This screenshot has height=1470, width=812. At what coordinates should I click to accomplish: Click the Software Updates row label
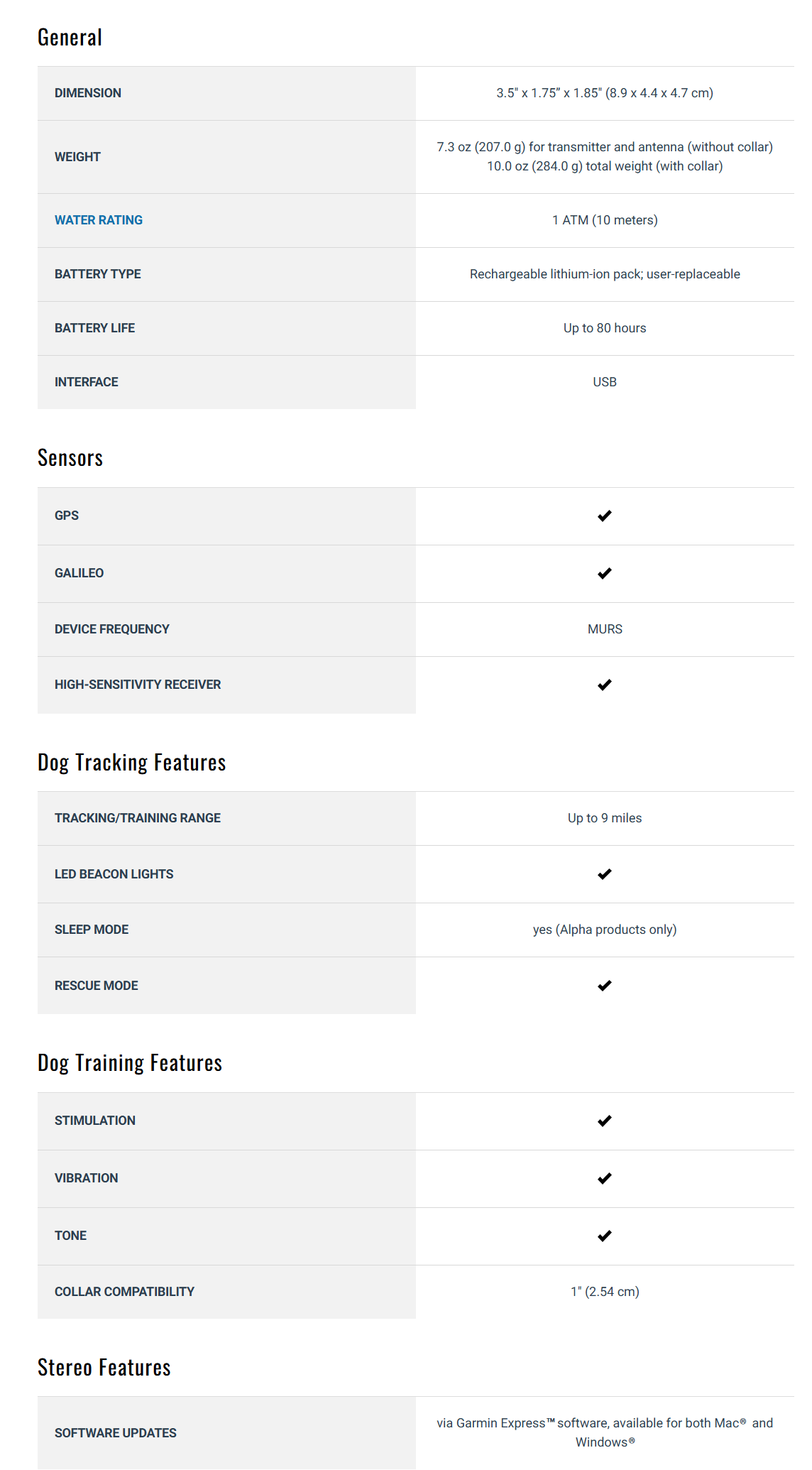pyautogui.click(x=116, y=1433)
